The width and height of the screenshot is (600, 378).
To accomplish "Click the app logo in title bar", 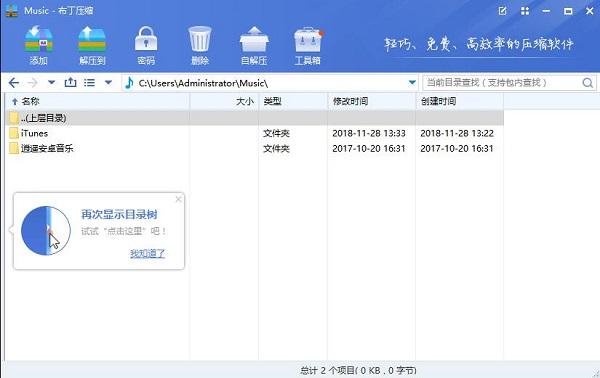I will click(11, 11).
